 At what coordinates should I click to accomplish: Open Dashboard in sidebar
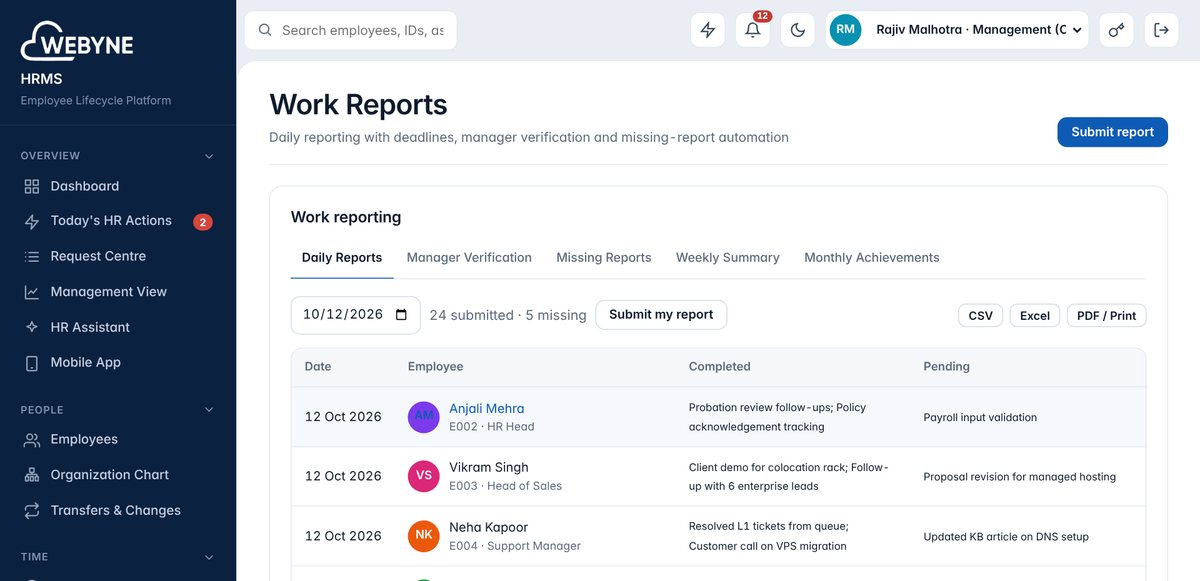[118, 186]
